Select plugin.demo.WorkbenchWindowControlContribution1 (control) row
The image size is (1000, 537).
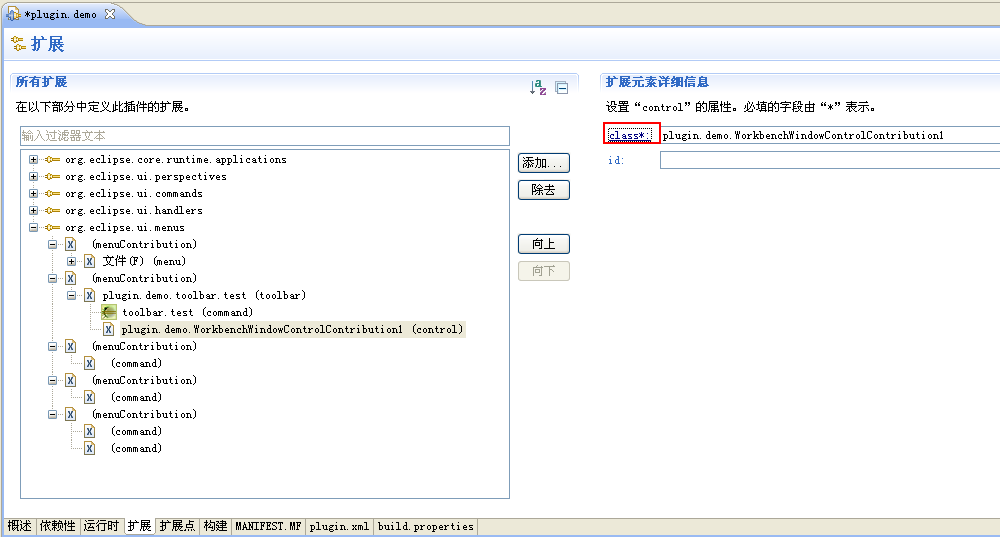293,330
